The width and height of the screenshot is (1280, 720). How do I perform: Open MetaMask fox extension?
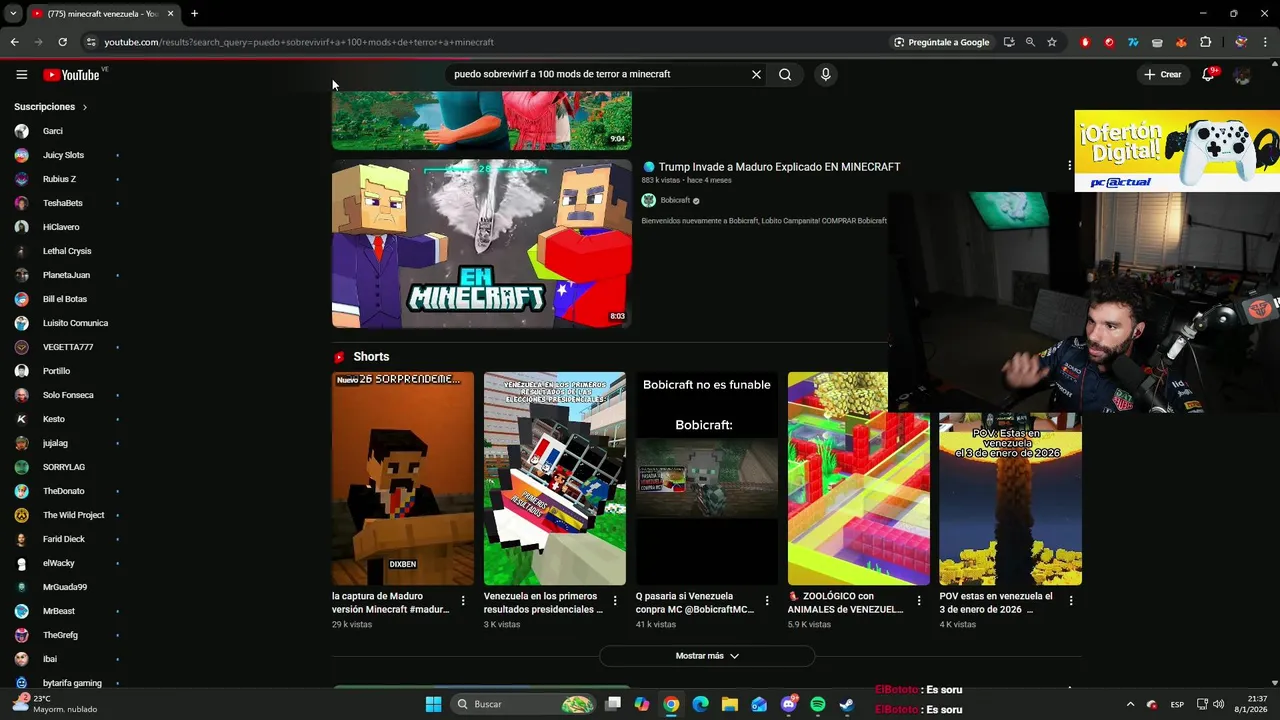click(x=1181, y=42)
